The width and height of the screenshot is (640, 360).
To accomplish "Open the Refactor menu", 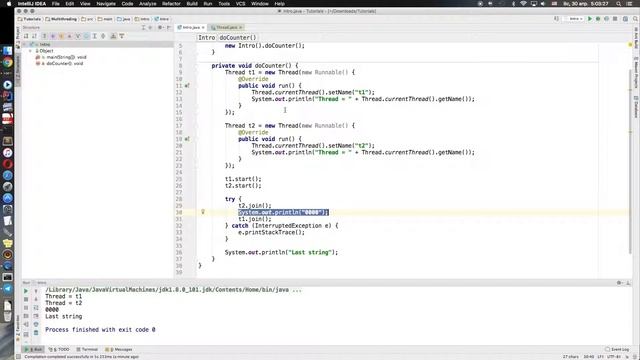I will pos(171,4).
